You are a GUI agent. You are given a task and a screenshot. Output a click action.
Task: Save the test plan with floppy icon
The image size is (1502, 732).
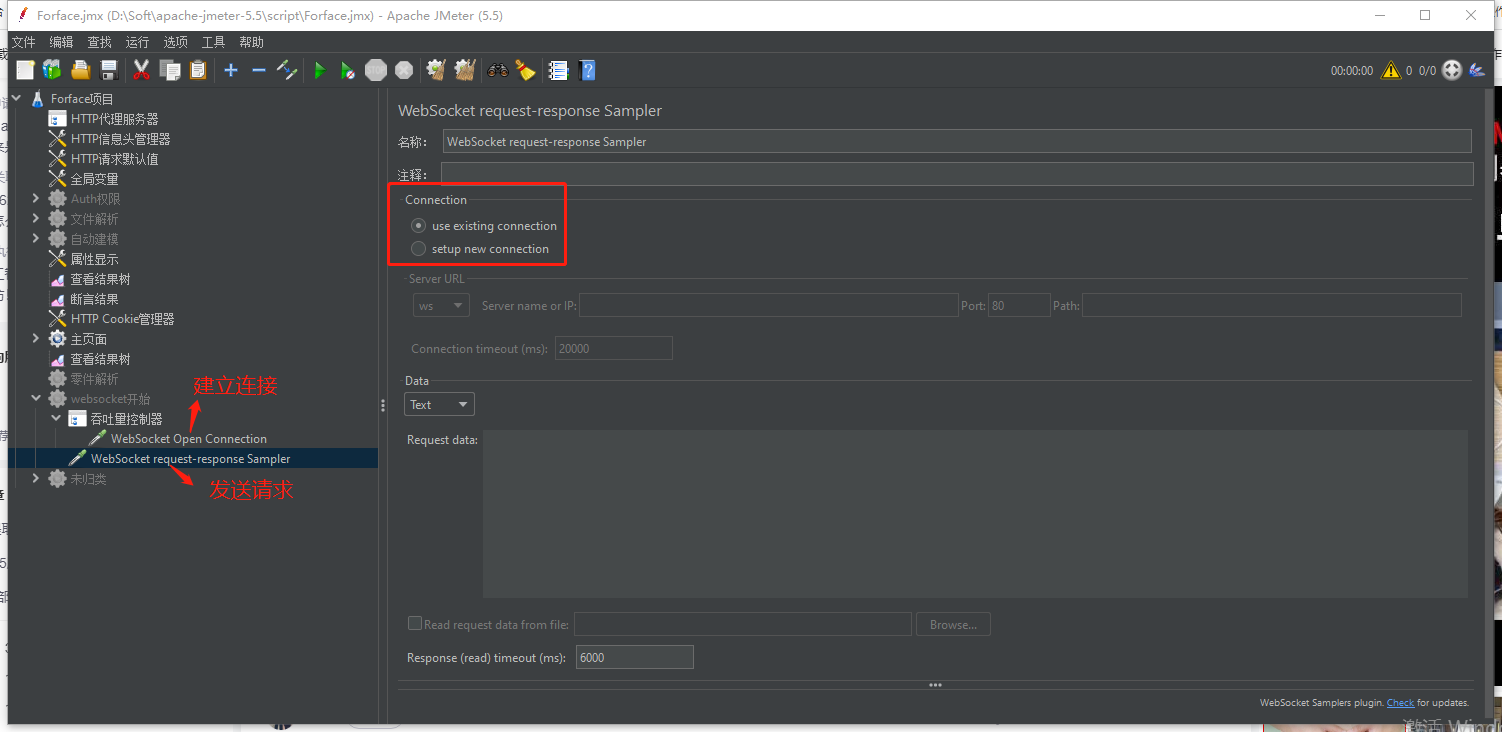[109, 70]
